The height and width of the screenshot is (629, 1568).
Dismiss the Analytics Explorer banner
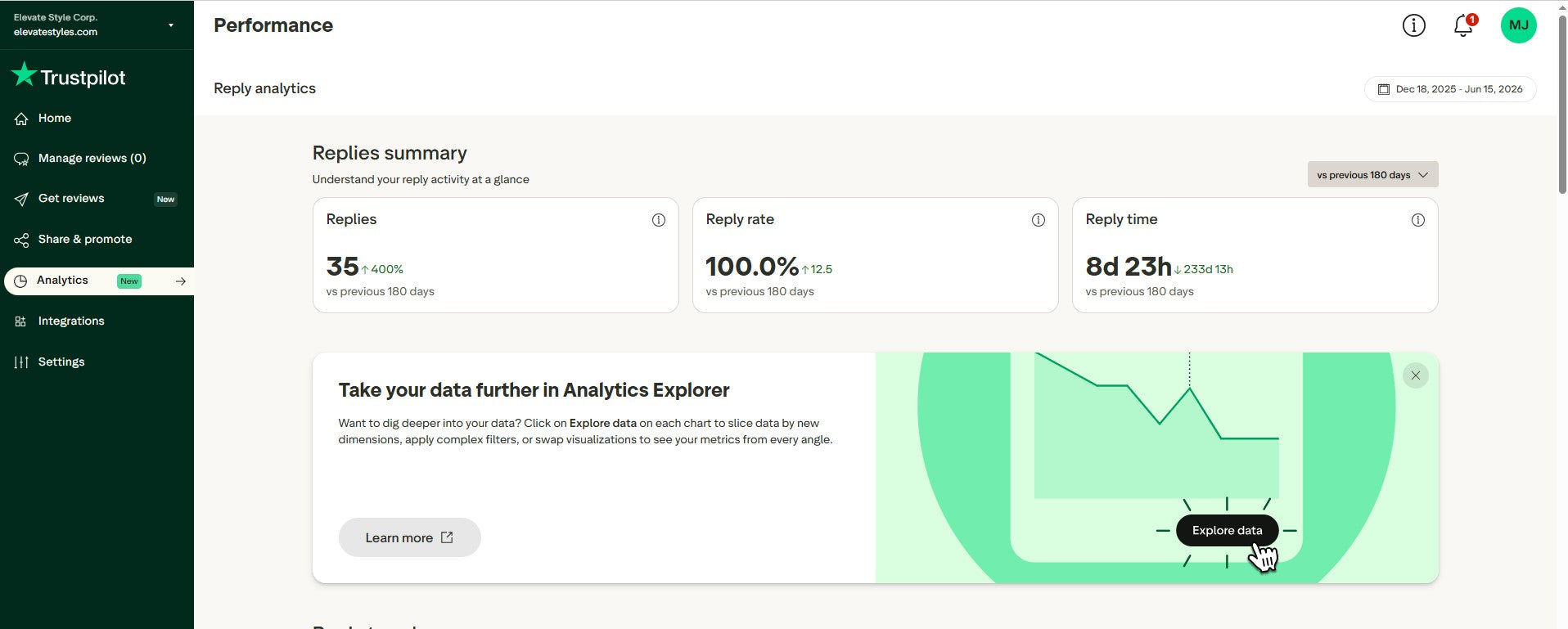point(1415,375)
